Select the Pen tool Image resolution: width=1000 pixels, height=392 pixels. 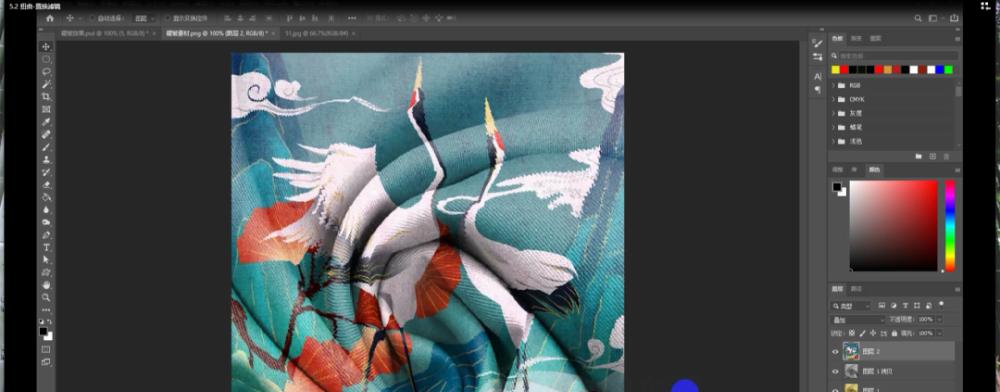pyautogui.click(x=46, y=235)
